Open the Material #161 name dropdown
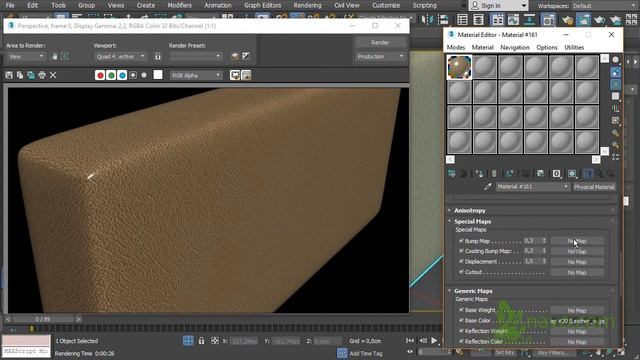The image size is (640, 360). pos(532,187)
